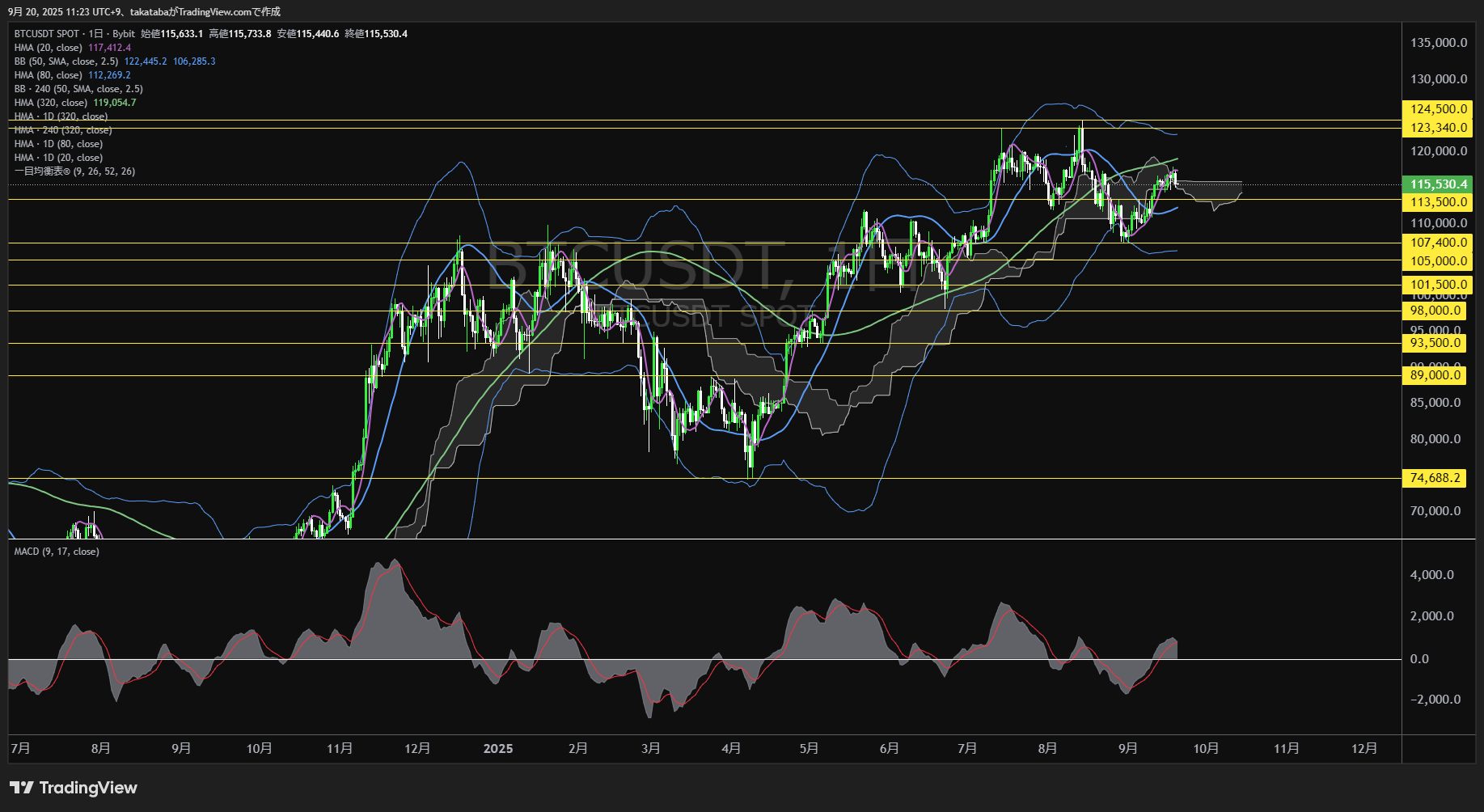1484x812 pixels.
Task: Click −2,000.0 on the MACD axis
Action: tap(1435, 700)
